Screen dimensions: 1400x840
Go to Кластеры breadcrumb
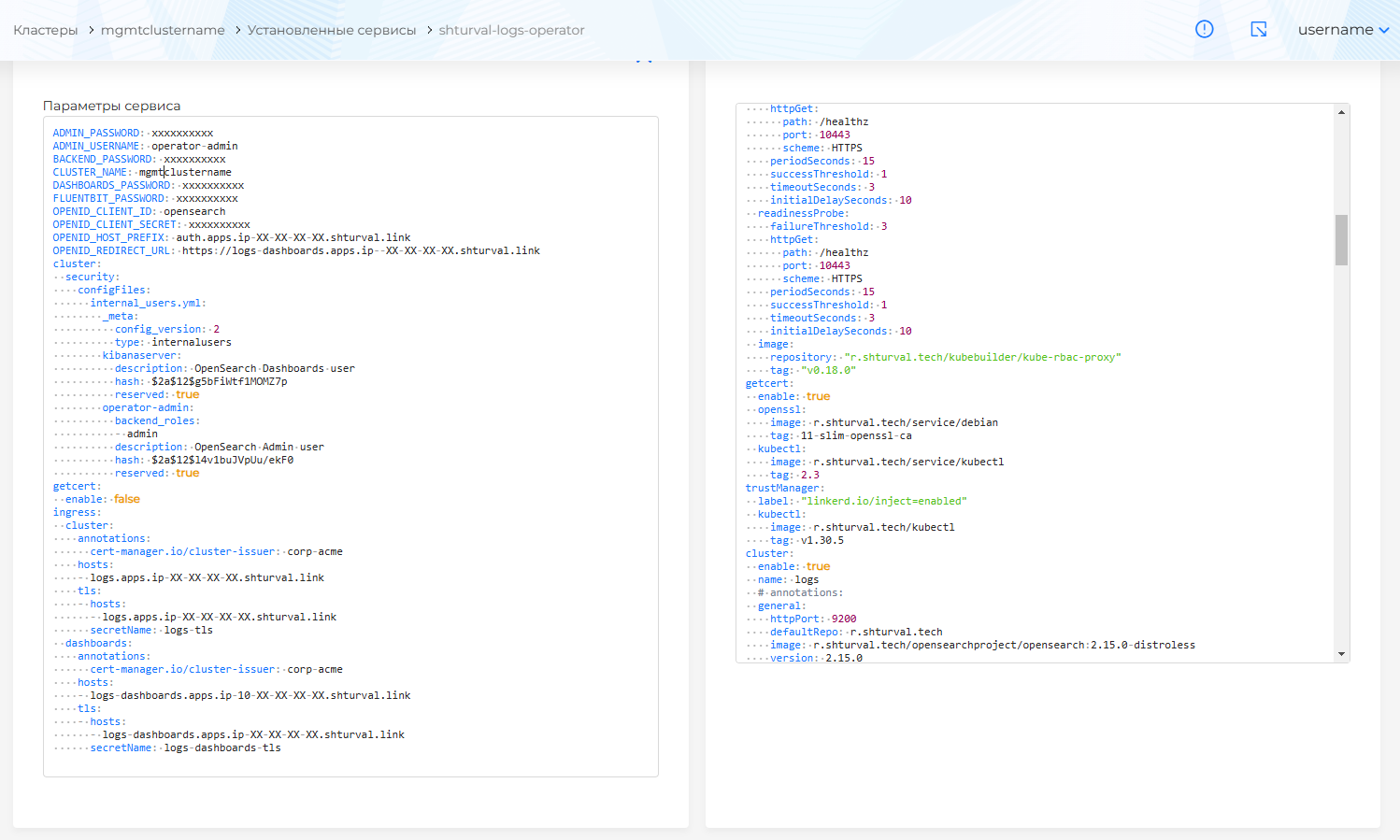(x=46, y=30)
